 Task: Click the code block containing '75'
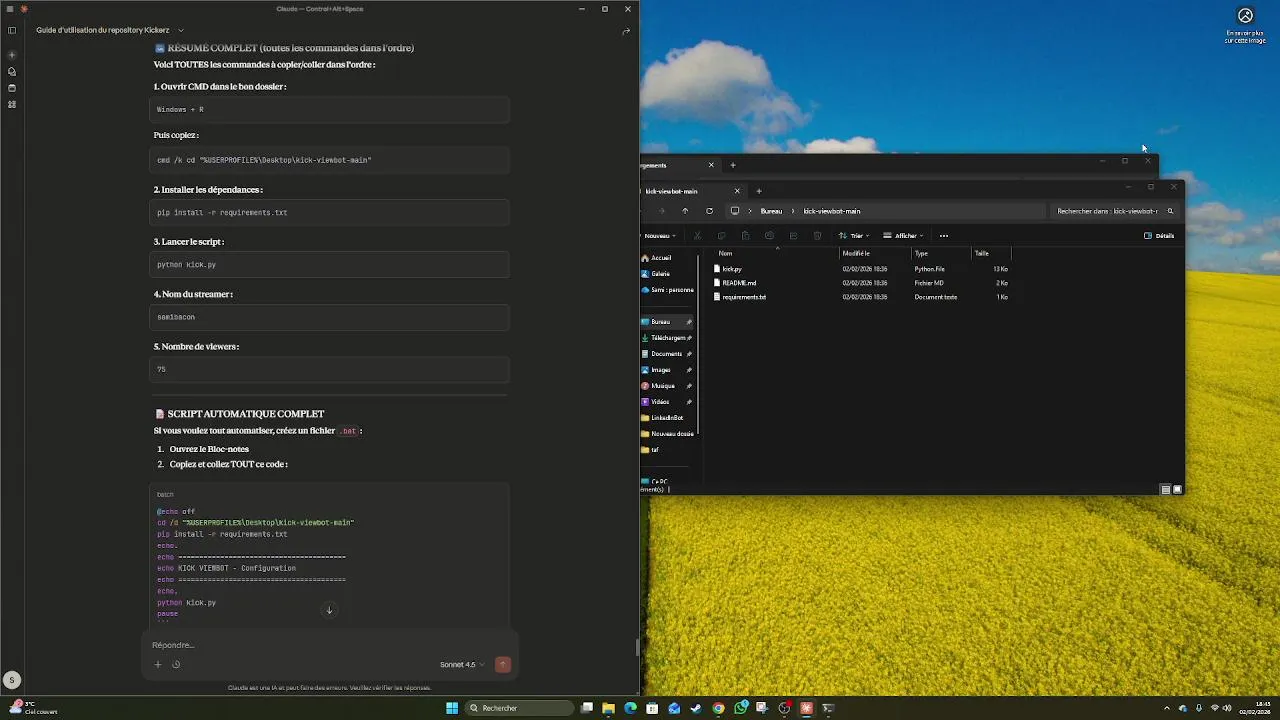click(x=329, y=369)
